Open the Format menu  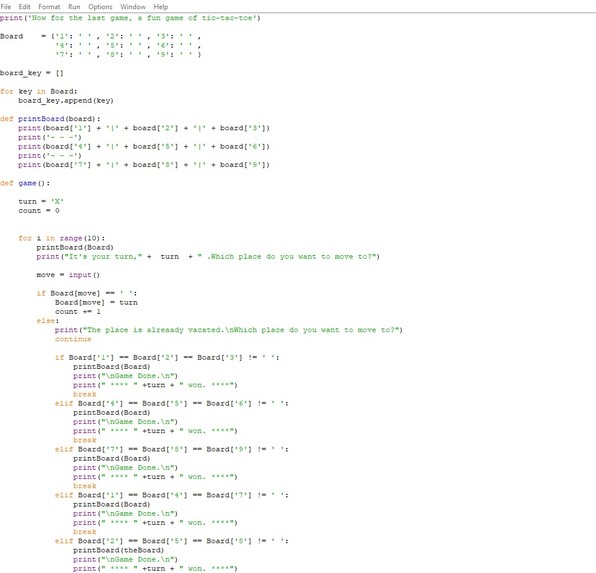(x=49, y=7)
